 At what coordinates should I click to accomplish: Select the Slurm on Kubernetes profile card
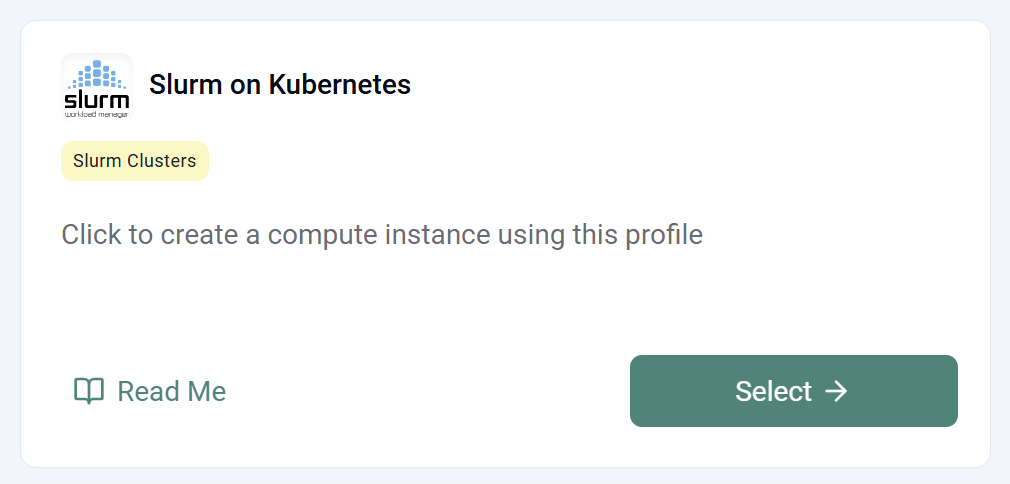pos(505,290)
